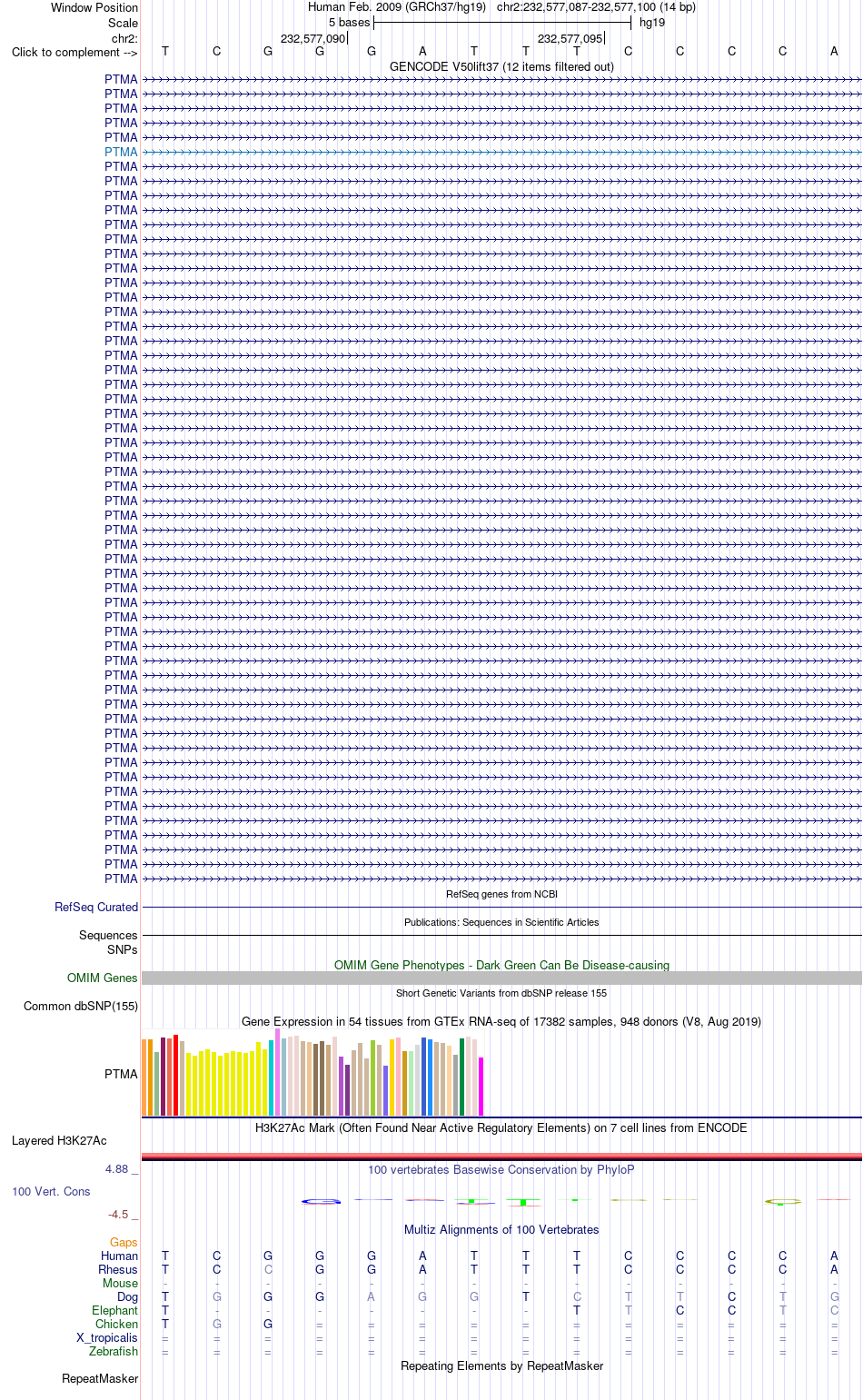Click the 100 Vert. Cons track label
Viewport: 863px width, 1400px height.
click(51, 1191)
